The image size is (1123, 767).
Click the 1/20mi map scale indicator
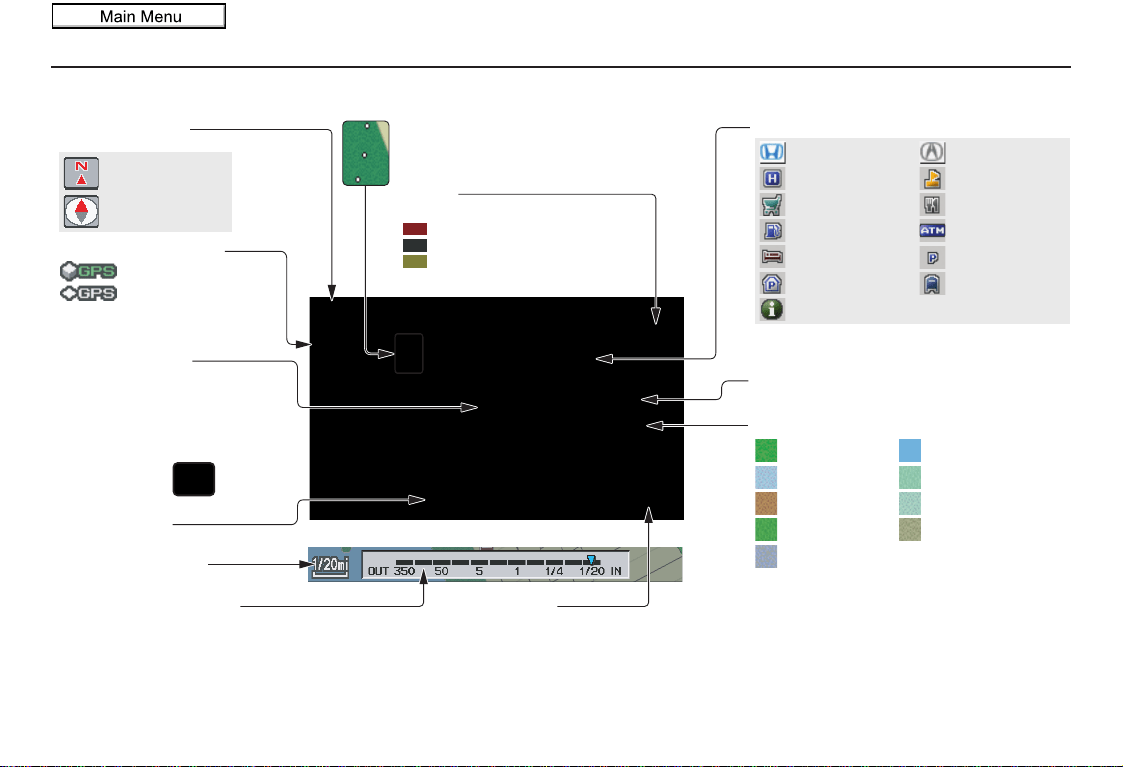pos(330,564)
